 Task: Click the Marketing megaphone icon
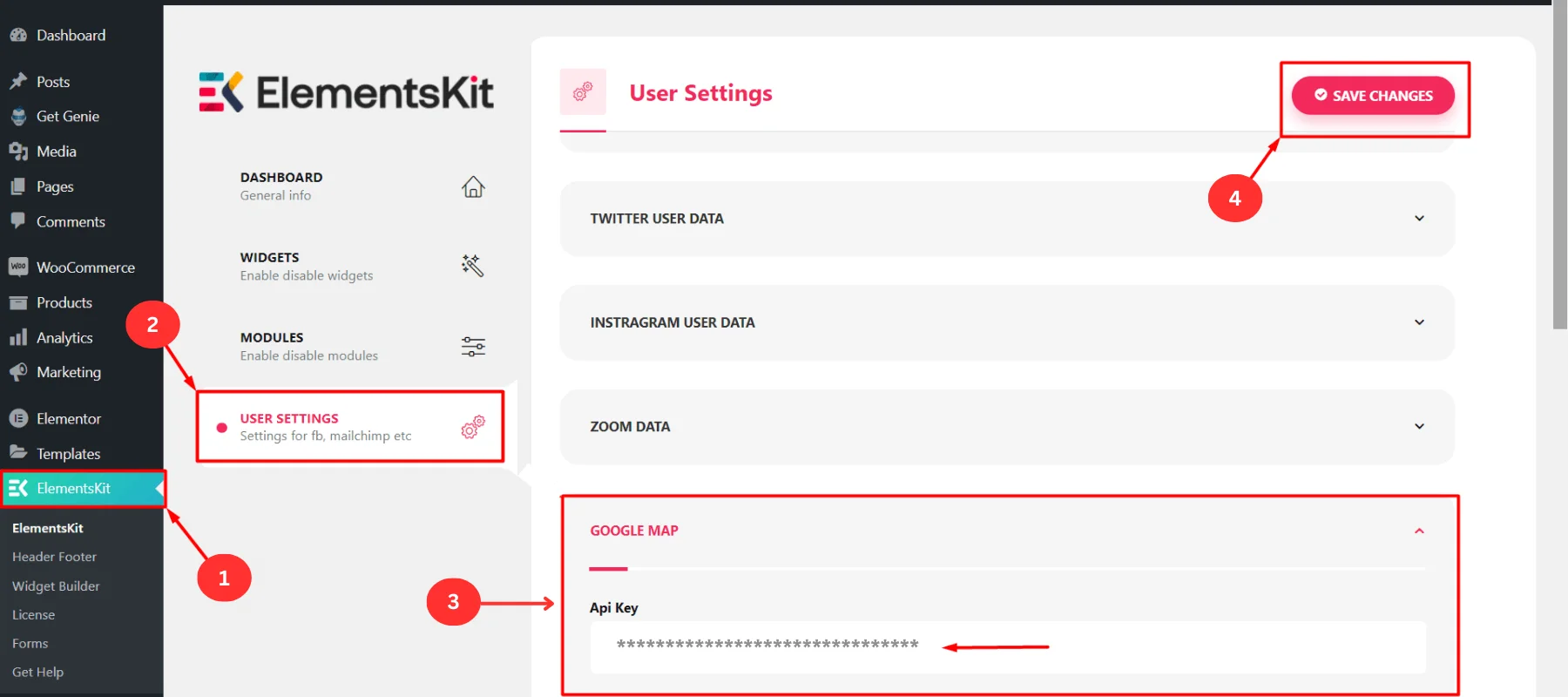tap(18, 372)
